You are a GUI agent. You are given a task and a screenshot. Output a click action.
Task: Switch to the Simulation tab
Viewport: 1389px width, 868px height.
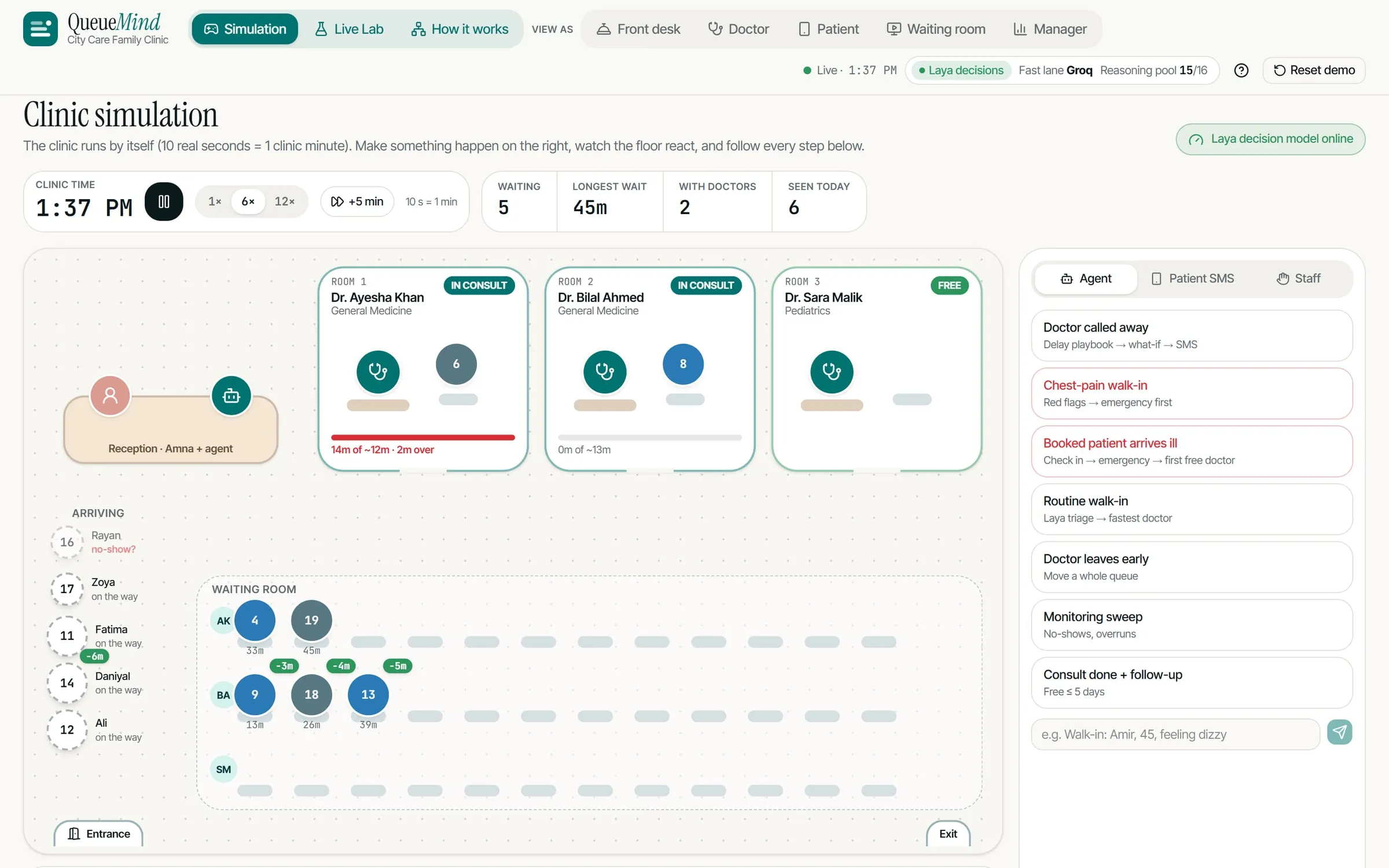coord(245,29)
